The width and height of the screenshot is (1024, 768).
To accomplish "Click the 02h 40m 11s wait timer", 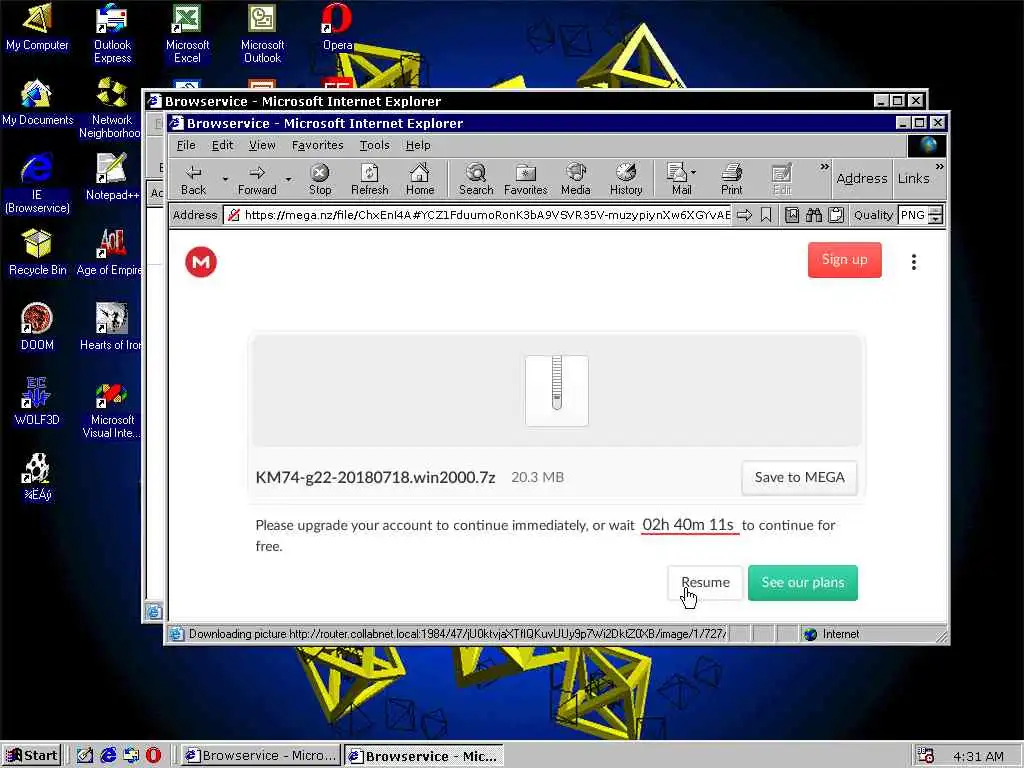I will 688,525.
